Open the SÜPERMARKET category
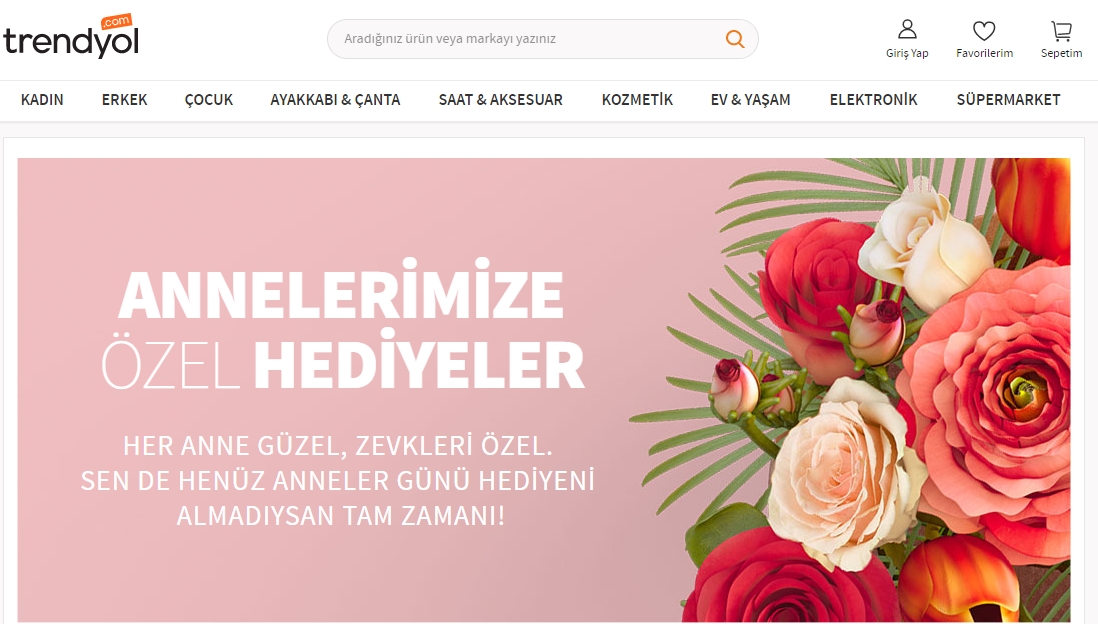Image resolution: width=1098 pixels, height=624 pixels. tap(1008, 100)
